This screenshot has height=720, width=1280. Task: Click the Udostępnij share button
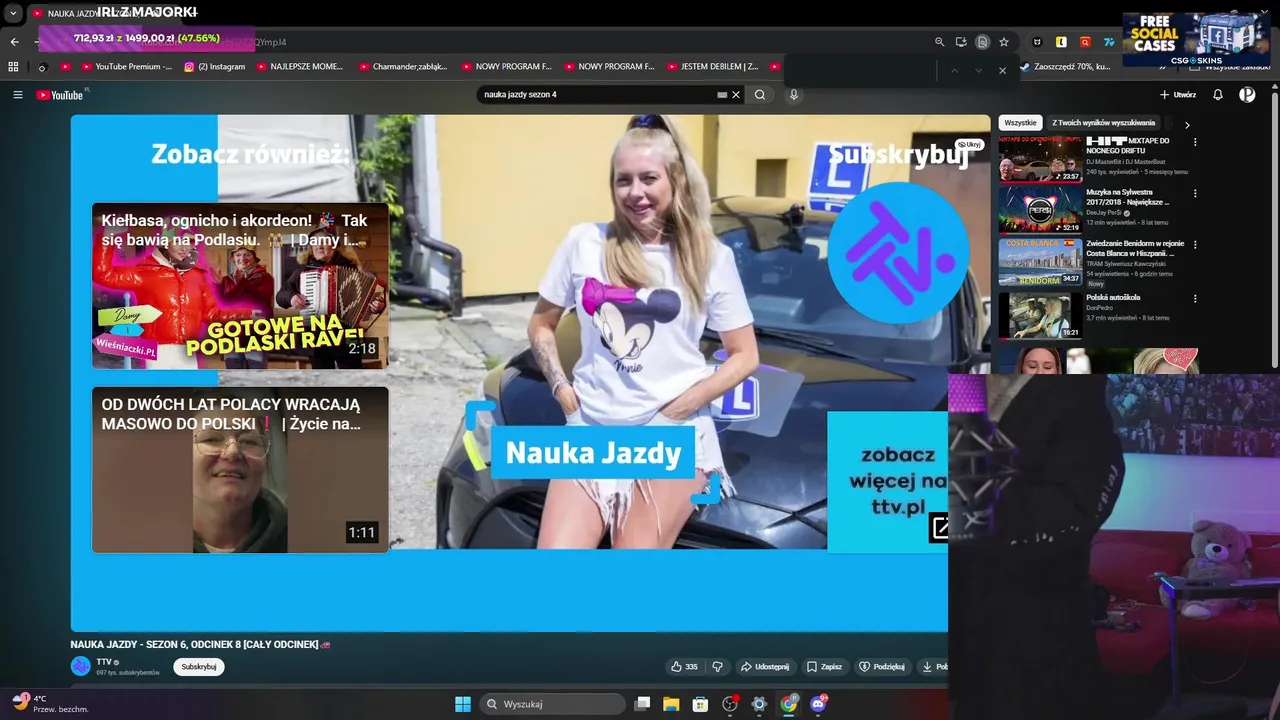pyautogui.click(x=765, y=667)
